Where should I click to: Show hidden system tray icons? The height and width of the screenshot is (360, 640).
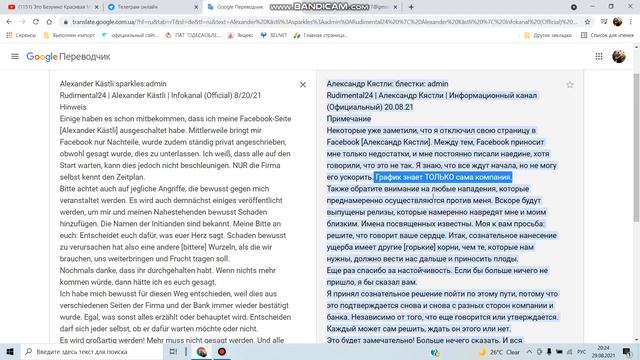(529, 351)
